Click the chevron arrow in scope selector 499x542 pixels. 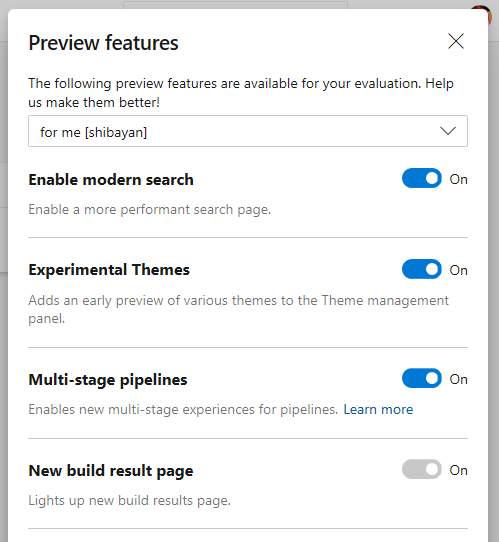click(x=448, y=131)
